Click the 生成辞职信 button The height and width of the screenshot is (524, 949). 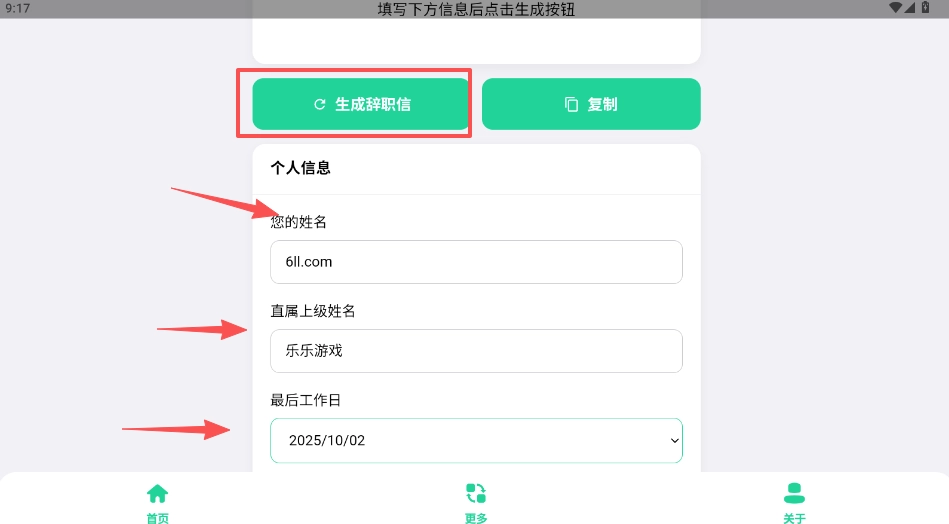point(361,104)
